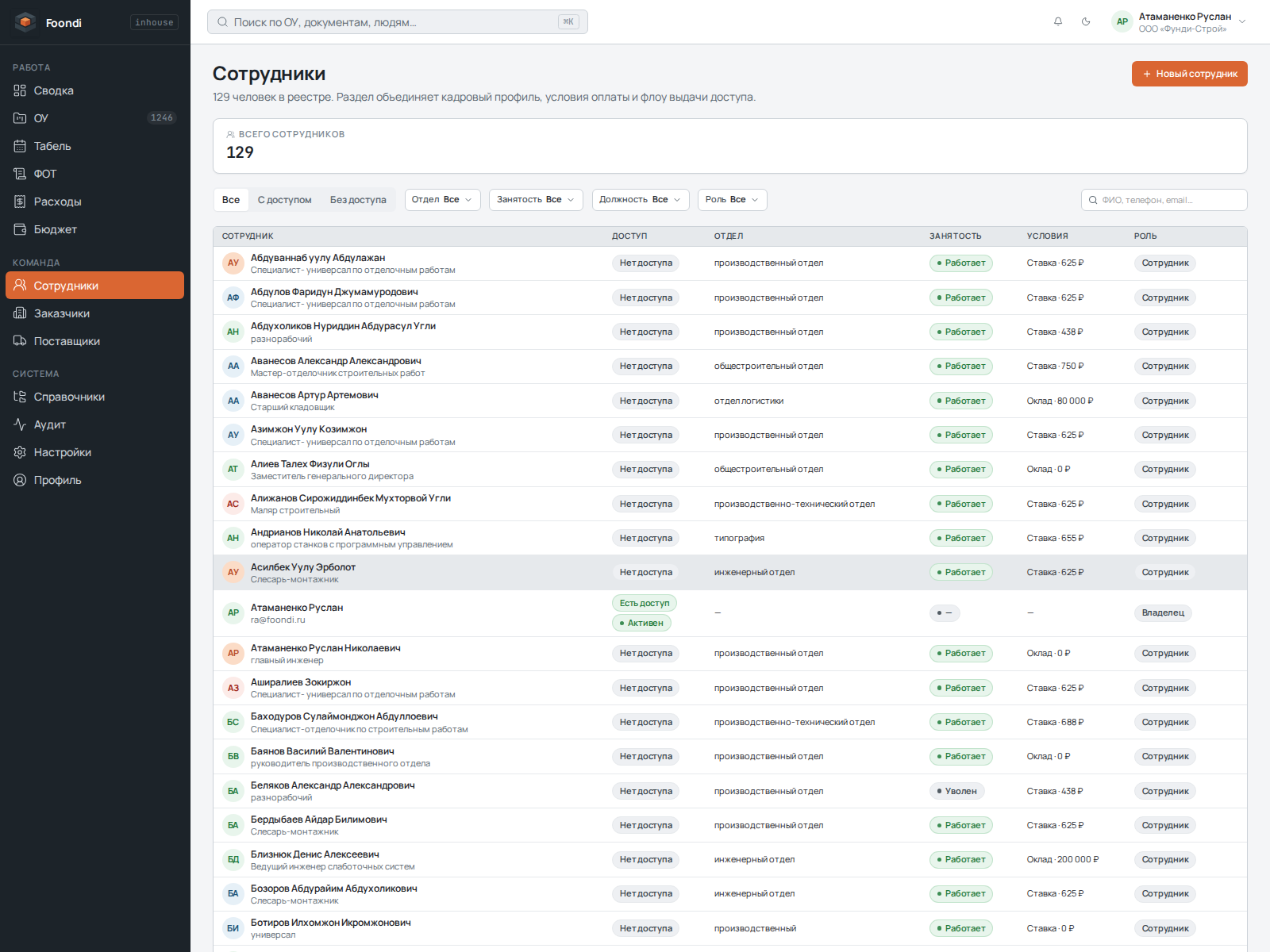Open Настройки settings item
Image resolution: width=1270 pixels, height=952 pixels.
[x=95, y=452]
